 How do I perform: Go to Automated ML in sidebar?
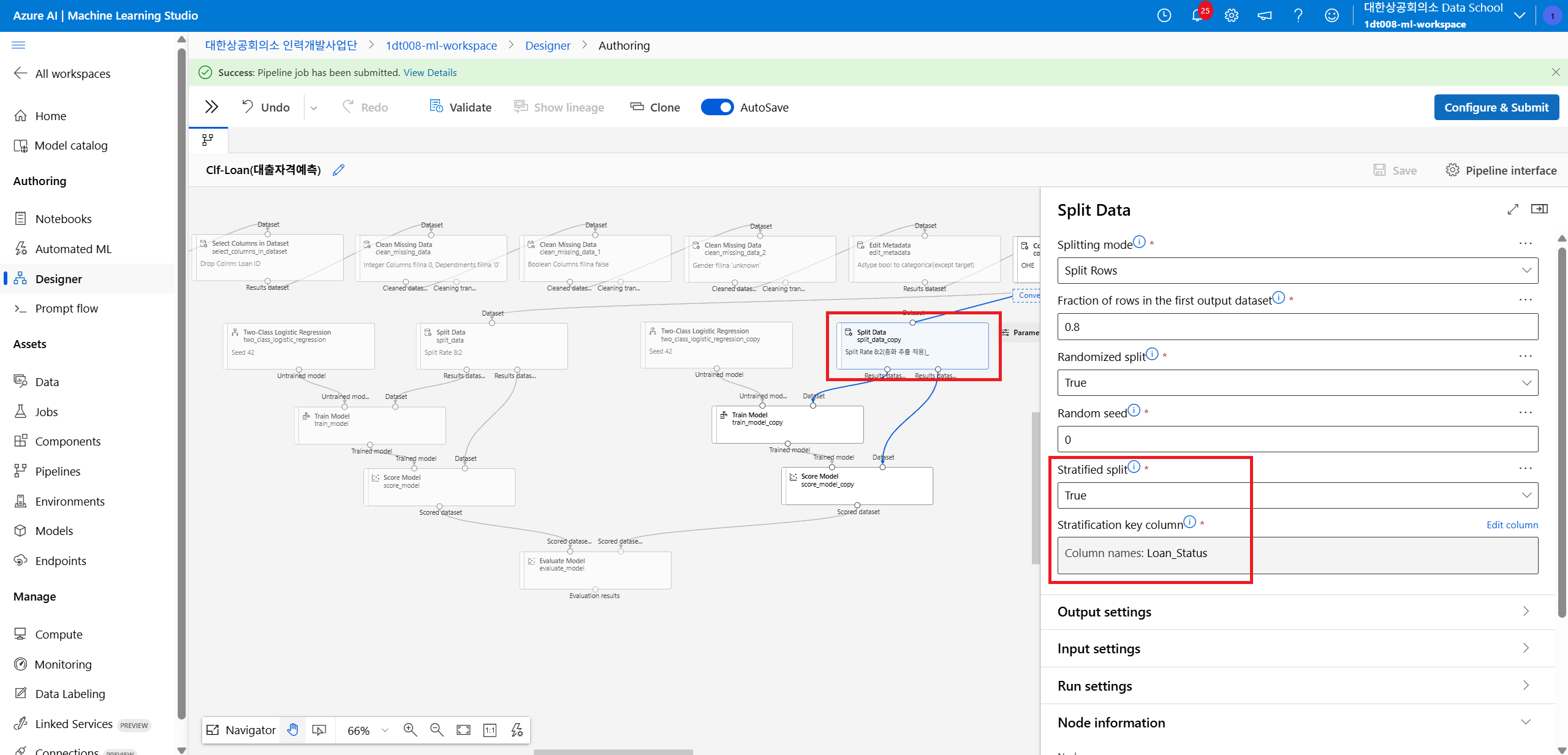click(x=73, y=249)
